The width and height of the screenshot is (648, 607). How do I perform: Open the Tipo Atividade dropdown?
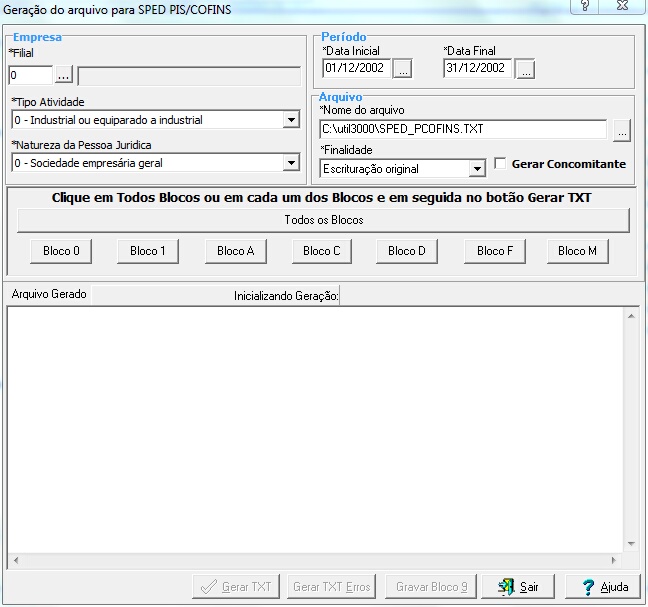[x=291, y=120]
